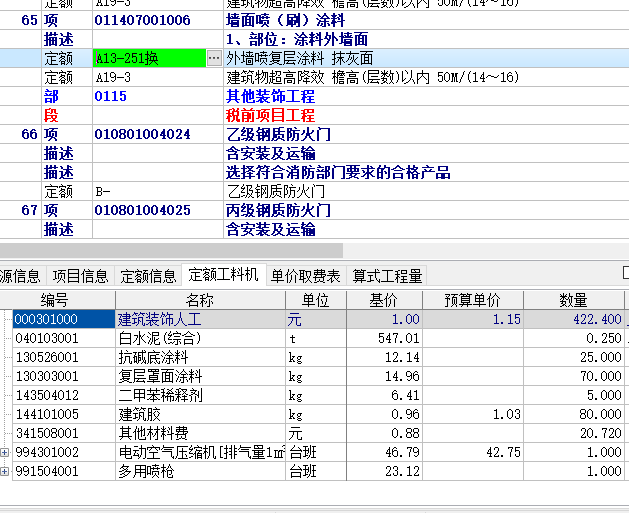Click the 预算单价 column header
Screen dimensions: 629x513
point(473,300)
